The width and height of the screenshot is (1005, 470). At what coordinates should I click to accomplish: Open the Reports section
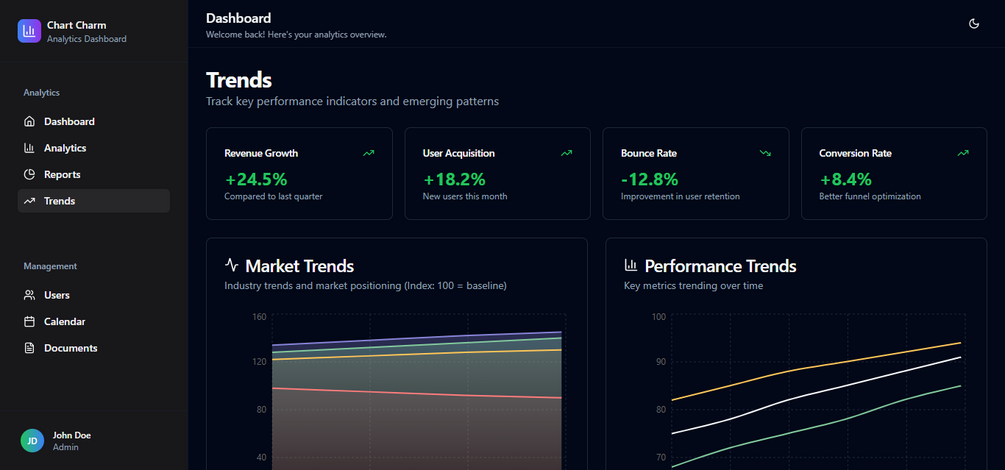[x=94, y=174]
